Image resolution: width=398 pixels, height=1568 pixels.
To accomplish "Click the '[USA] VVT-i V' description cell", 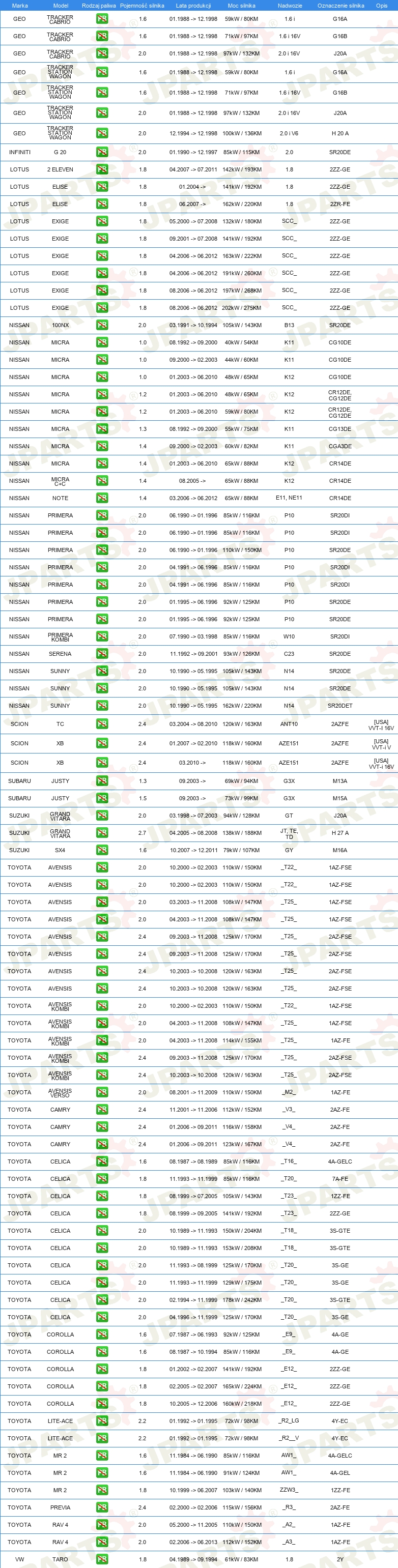I will click(382, 744).
